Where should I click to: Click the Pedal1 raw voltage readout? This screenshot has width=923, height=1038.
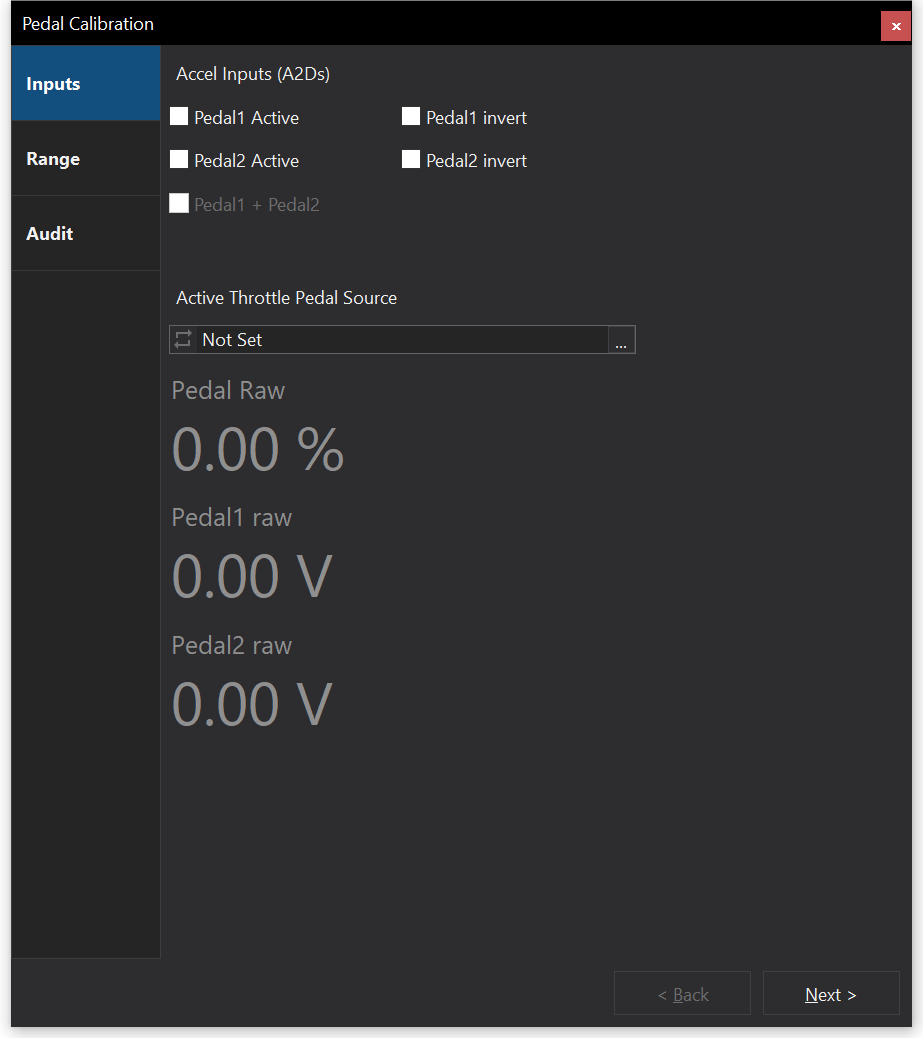pyautogui.click(x=252, y=577)
